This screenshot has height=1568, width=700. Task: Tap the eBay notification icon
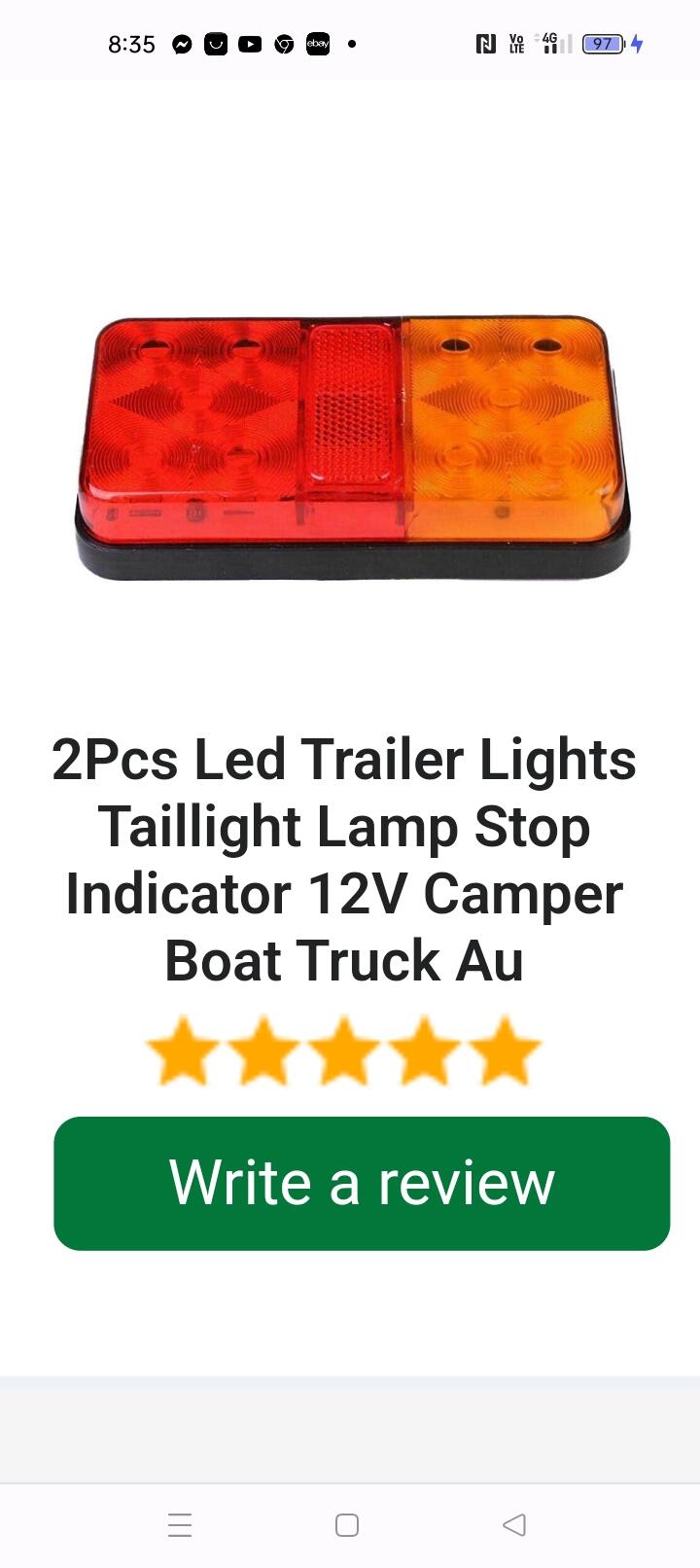click(x=318, y=44)
